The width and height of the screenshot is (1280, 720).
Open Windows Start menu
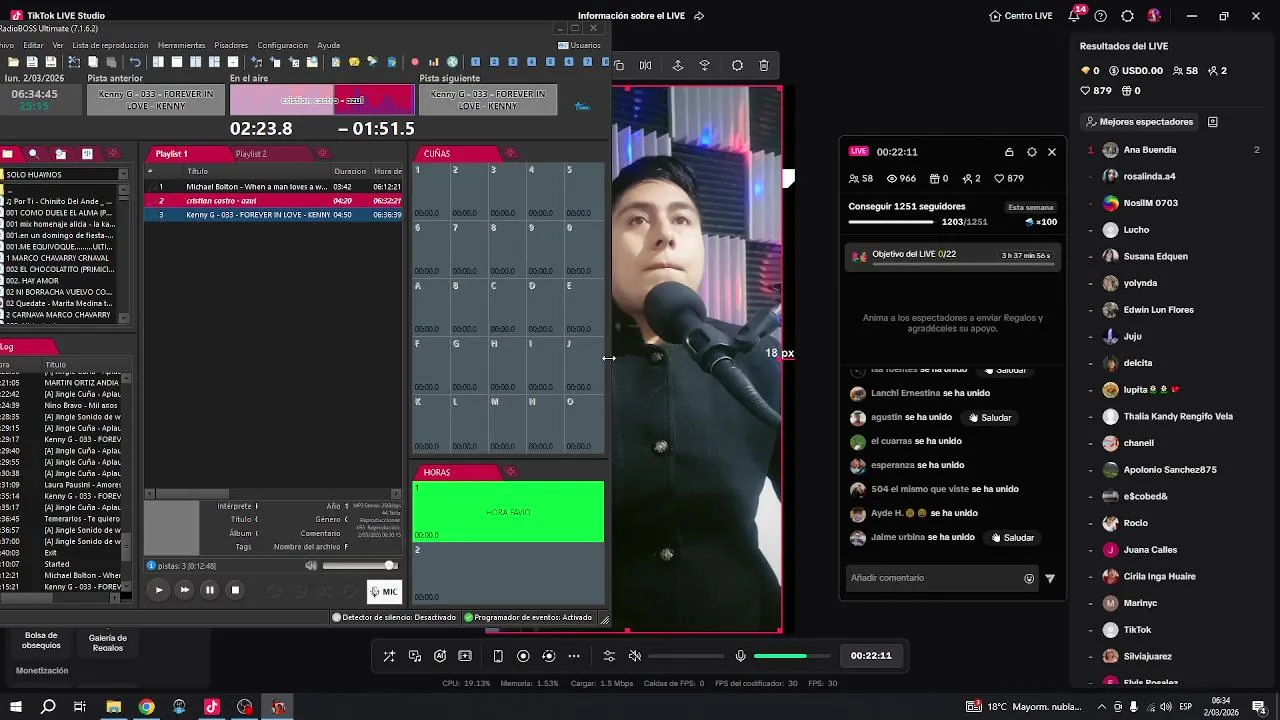coord(16,707)
